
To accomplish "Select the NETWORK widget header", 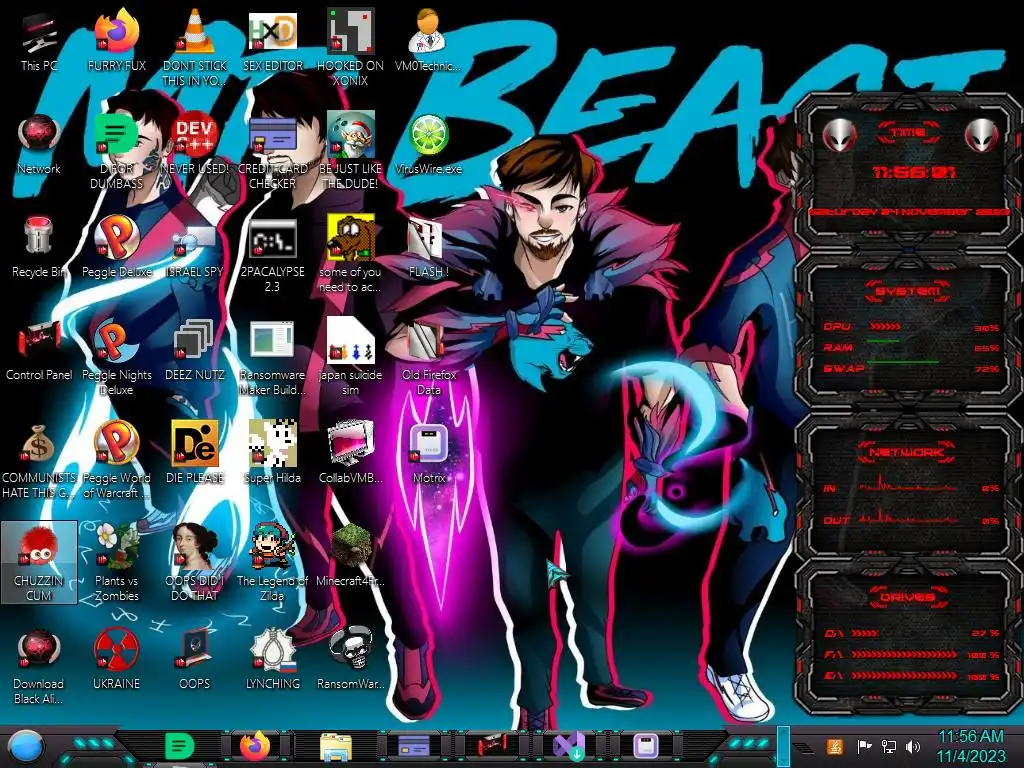I will [x=908, y=452].
